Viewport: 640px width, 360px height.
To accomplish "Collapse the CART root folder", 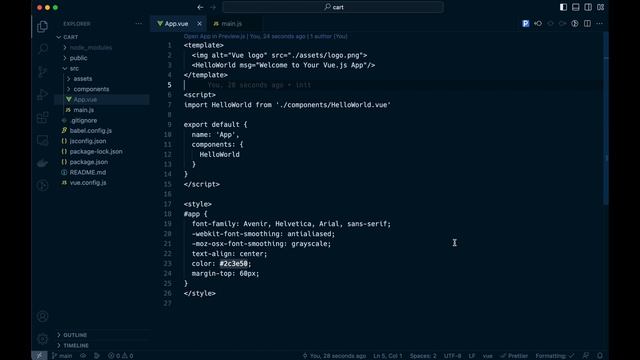I will point(102,37).
